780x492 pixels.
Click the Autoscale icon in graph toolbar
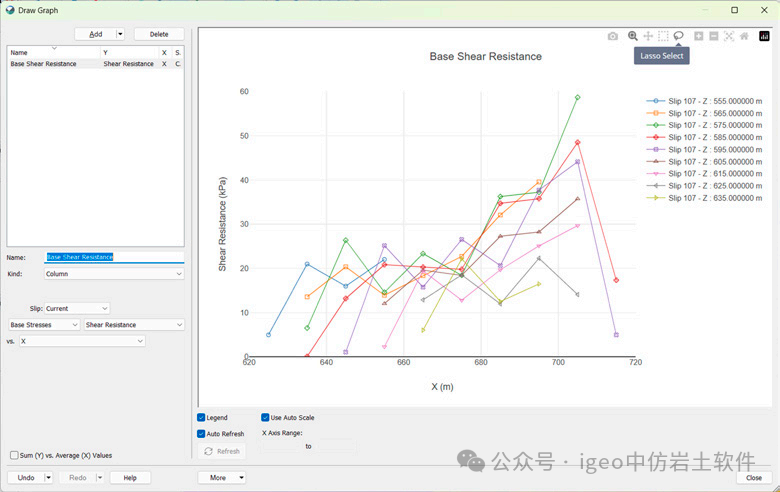pyautogui.click(x=729, y=36)
